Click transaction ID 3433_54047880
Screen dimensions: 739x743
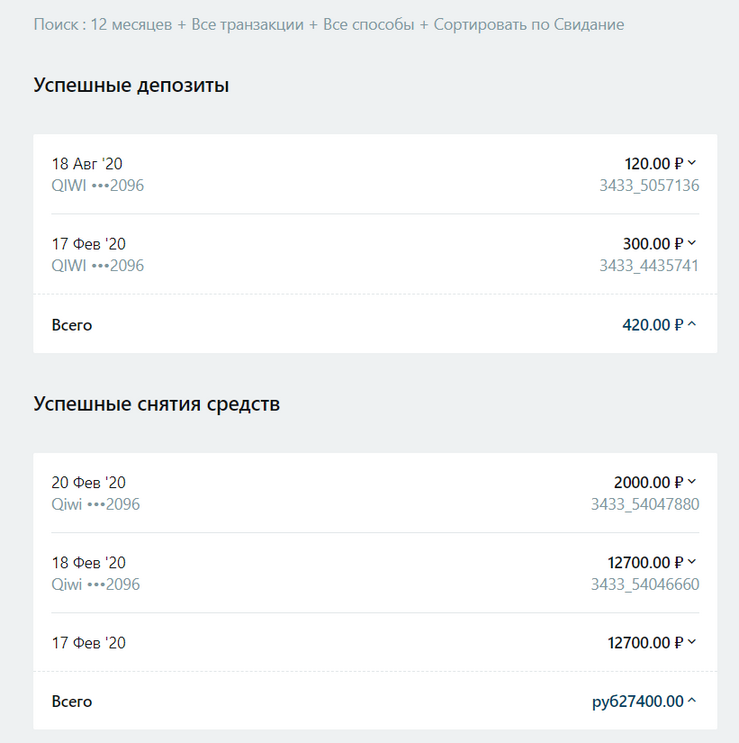(645, 504)
